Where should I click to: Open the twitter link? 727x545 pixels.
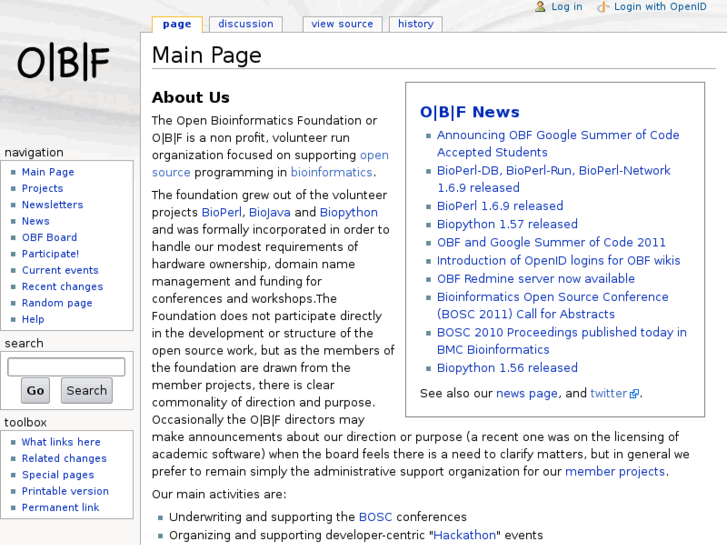click(608, 394)
